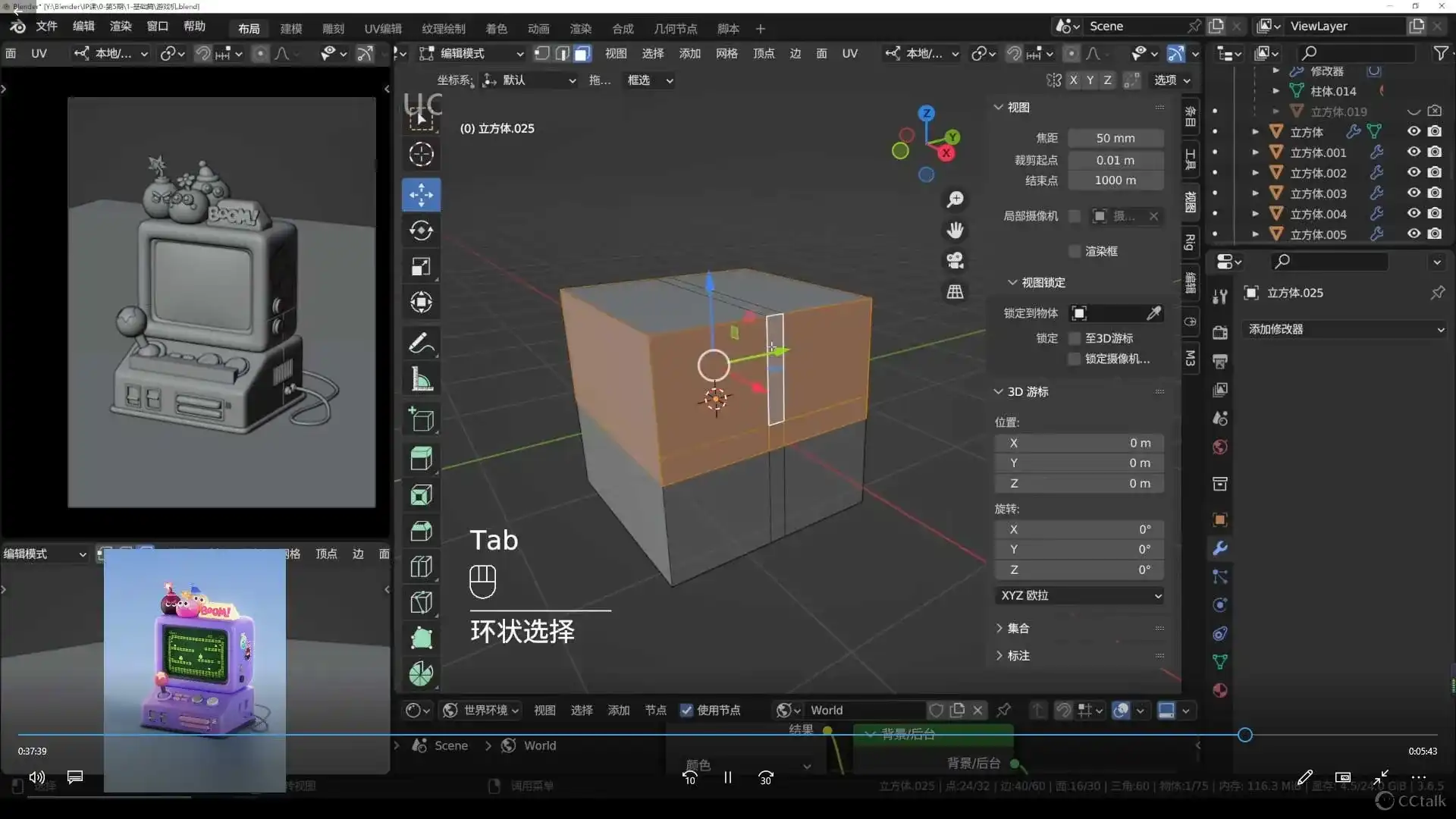Toggle visibility of 立方体.001 with eye icon
Image resolution: width=1456 pixels, height=819 pixels.
1414,152
